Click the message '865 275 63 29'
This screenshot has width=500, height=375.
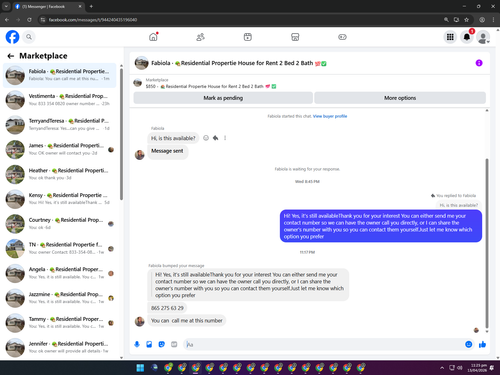pos(167,308)
